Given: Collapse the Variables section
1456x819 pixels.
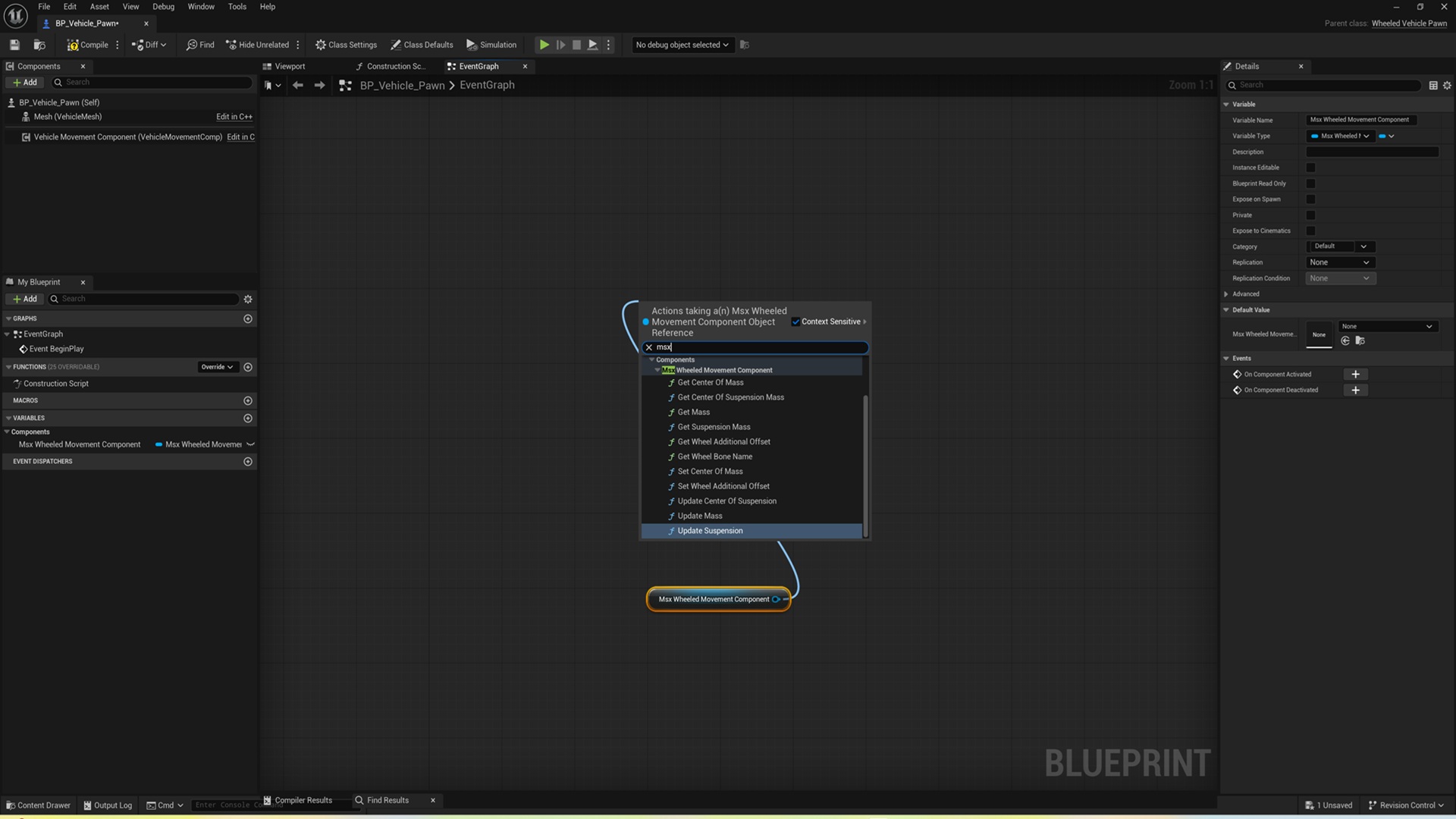Looking at the screenshot, I should click(x=8, y=418).
